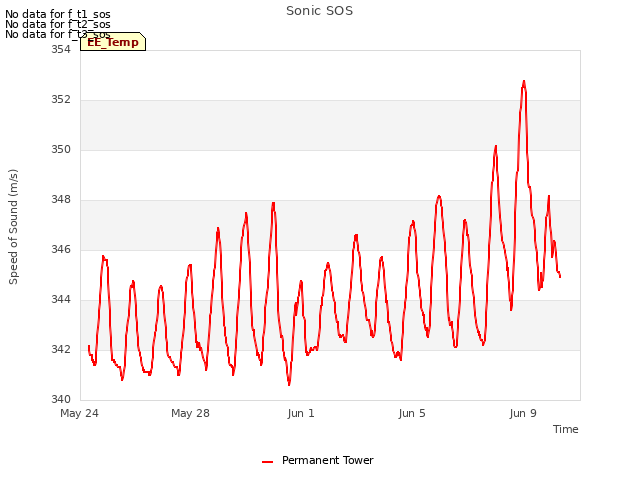Image resolution: width=640 pixels, height=480 pixels.
Task: Click the Jun 1 x-axis tick label
Action: coord(301,413)
